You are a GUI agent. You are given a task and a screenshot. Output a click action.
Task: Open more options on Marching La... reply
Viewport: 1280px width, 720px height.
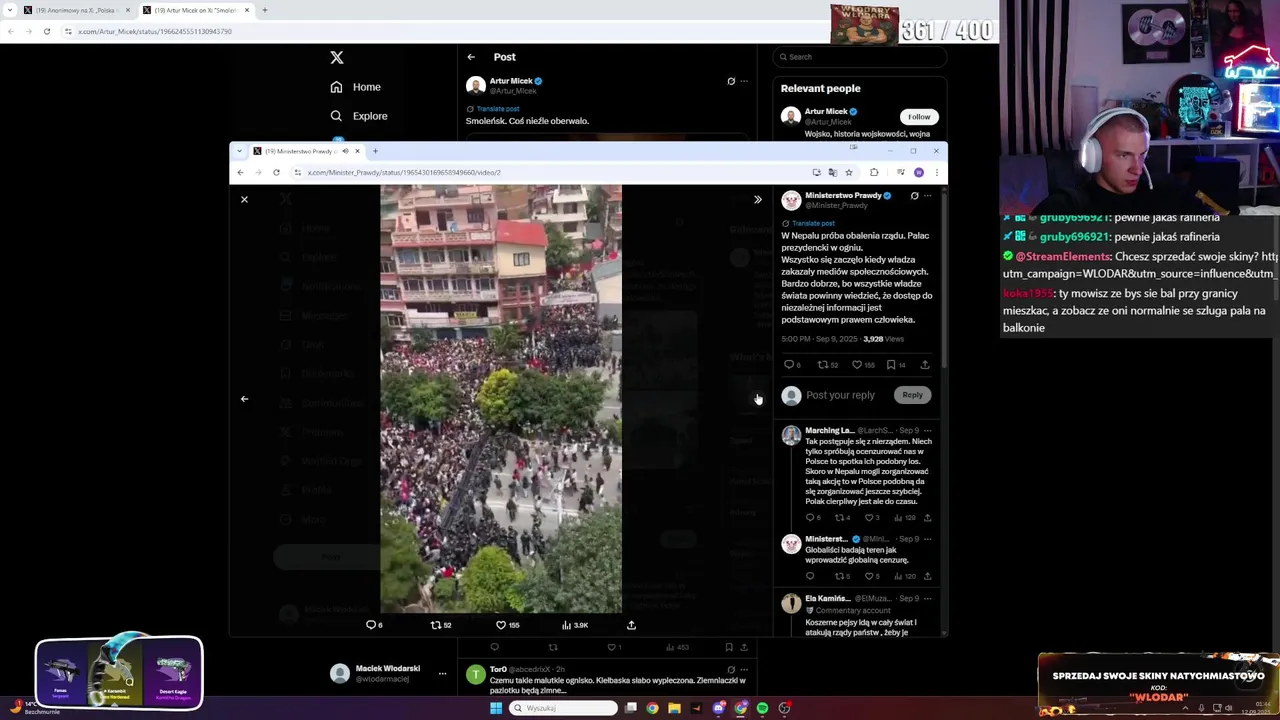click(928, 431)
